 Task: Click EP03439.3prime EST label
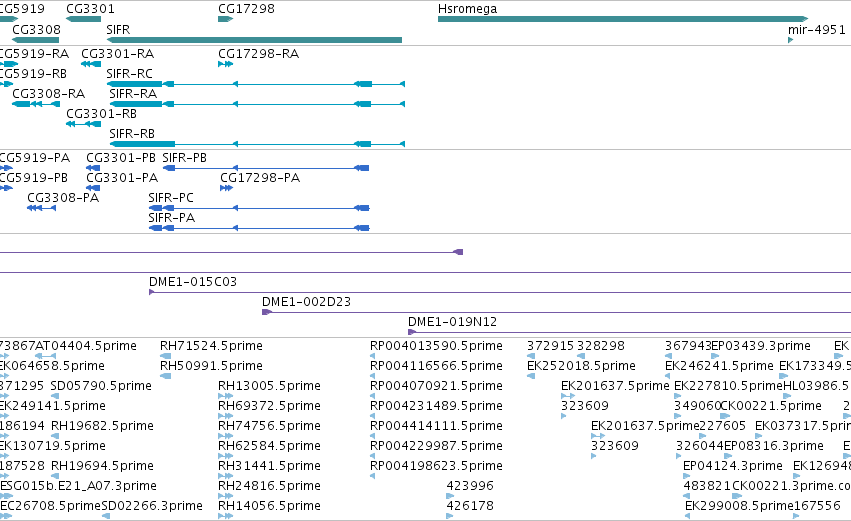coord(761,346)
